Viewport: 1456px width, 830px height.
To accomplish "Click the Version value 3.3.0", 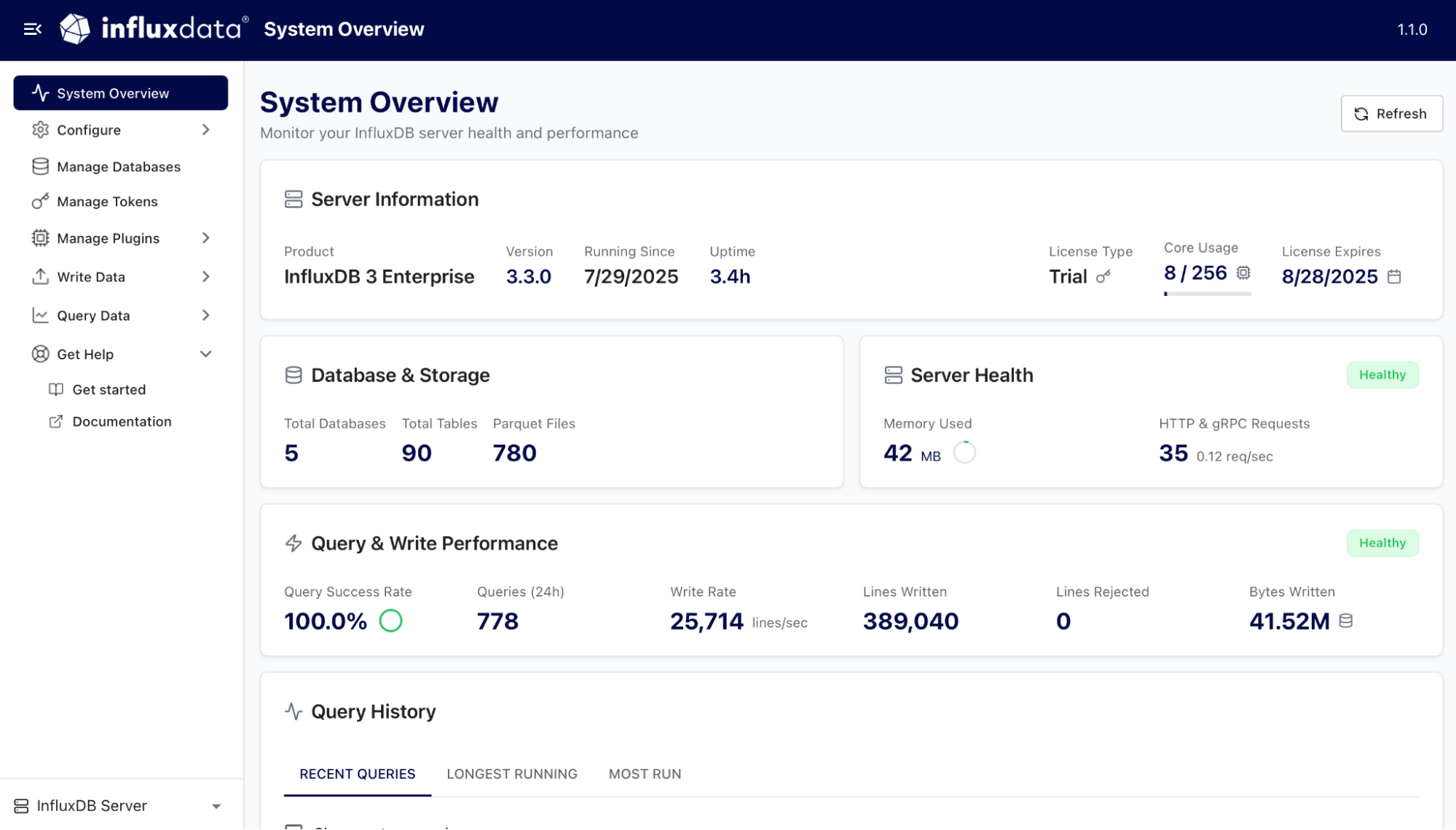I will point(529,277).
